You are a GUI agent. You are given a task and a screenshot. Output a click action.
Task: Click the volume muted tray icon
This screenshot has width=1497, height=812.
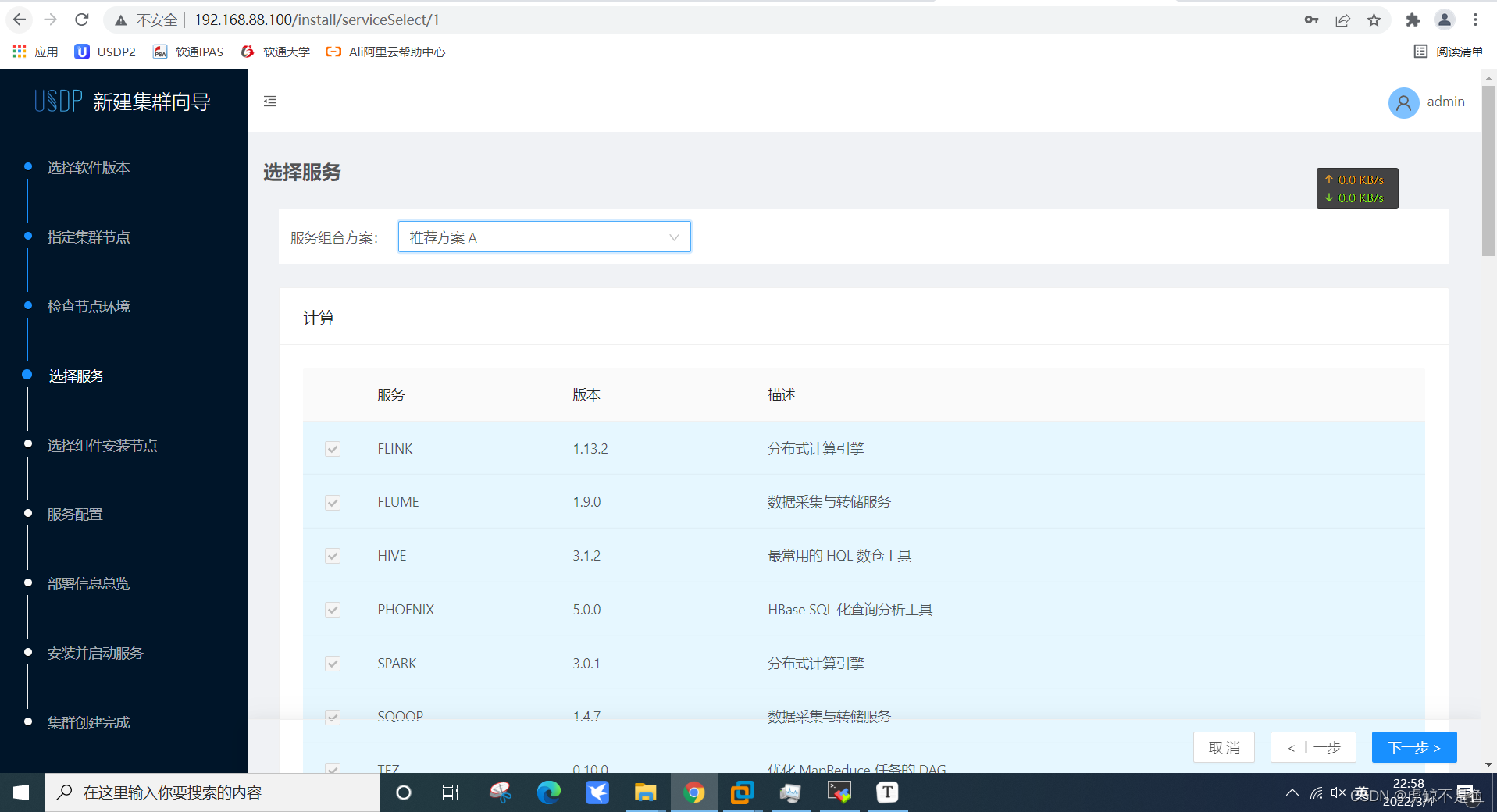click(1338, 792)
